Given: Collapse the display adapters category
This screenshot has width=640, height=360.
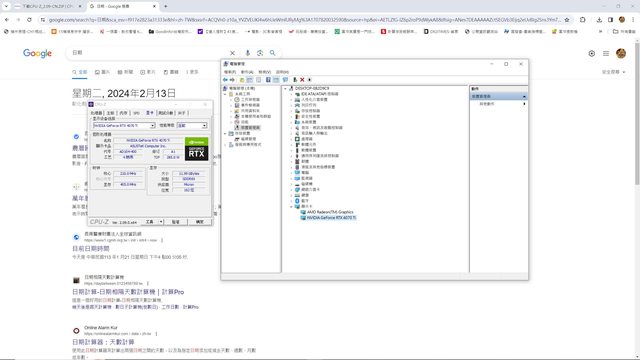Looking at the screenshot, I should [x=291, y=207].
